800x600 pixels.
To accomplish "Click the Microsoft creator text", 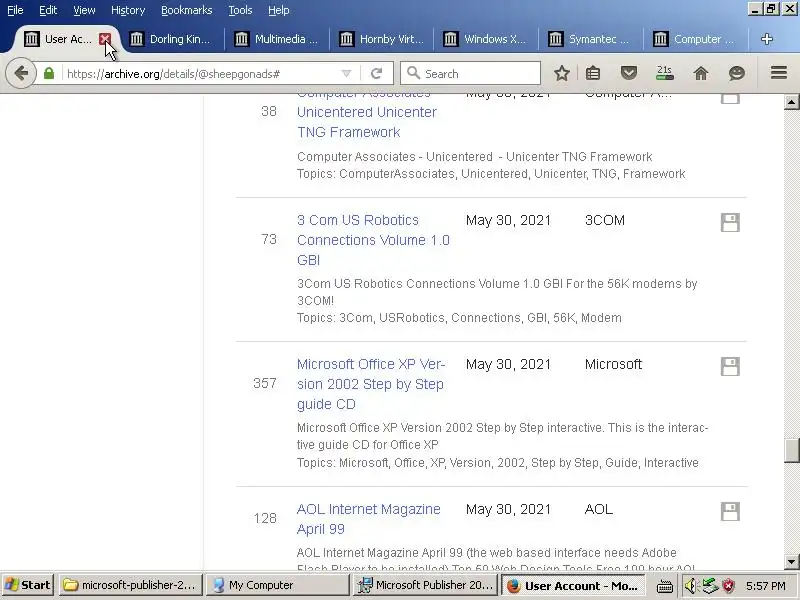I will pyautogui.click(x=613, y=364).
